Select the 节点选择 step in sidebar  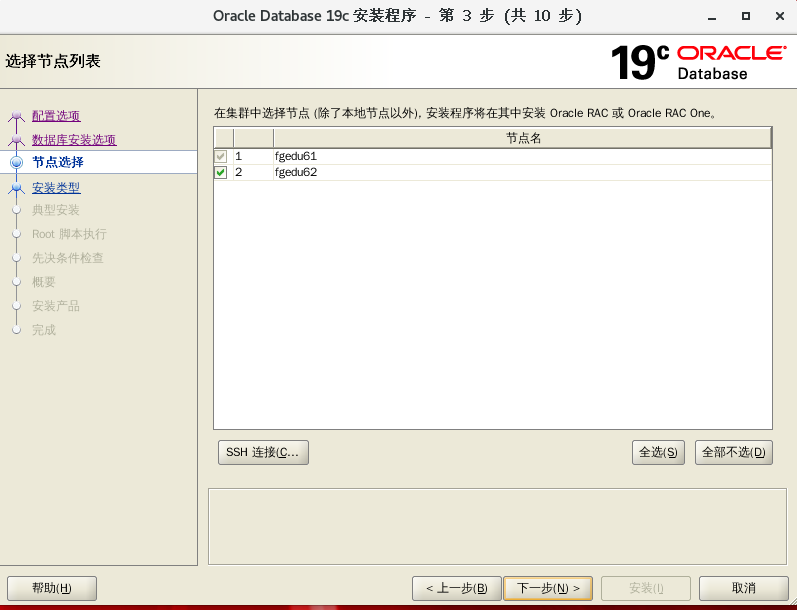point(57,162)
